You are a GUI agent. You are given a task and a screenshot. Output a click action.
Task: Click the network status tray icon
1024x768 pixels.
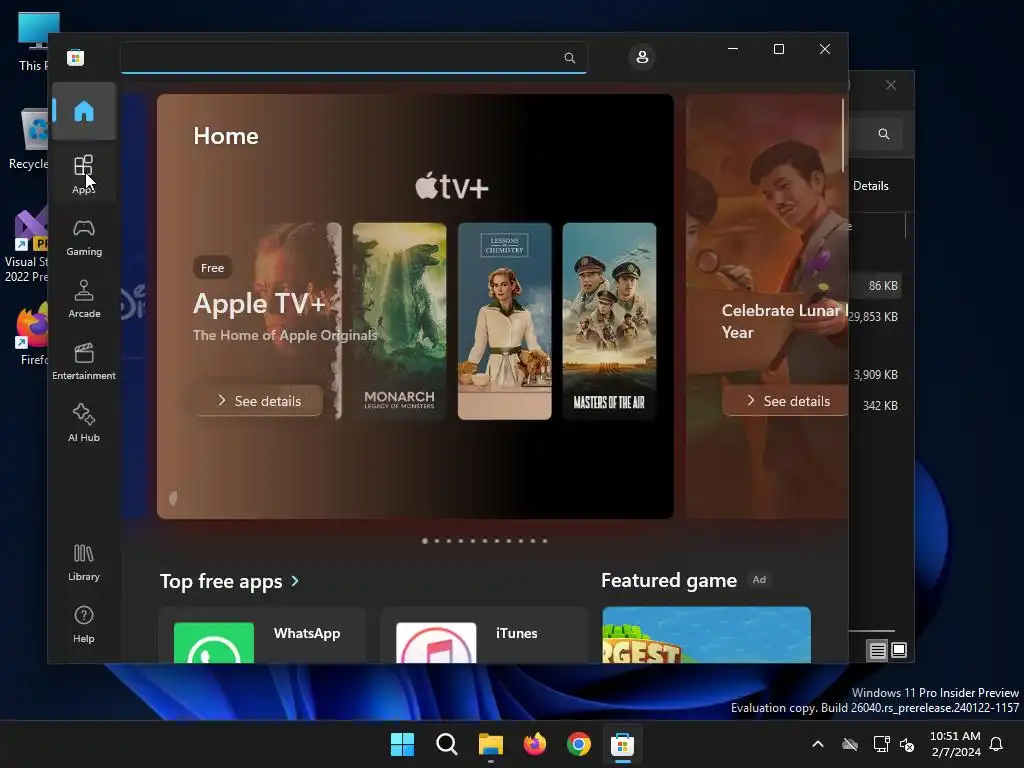[x=882, y=744]
